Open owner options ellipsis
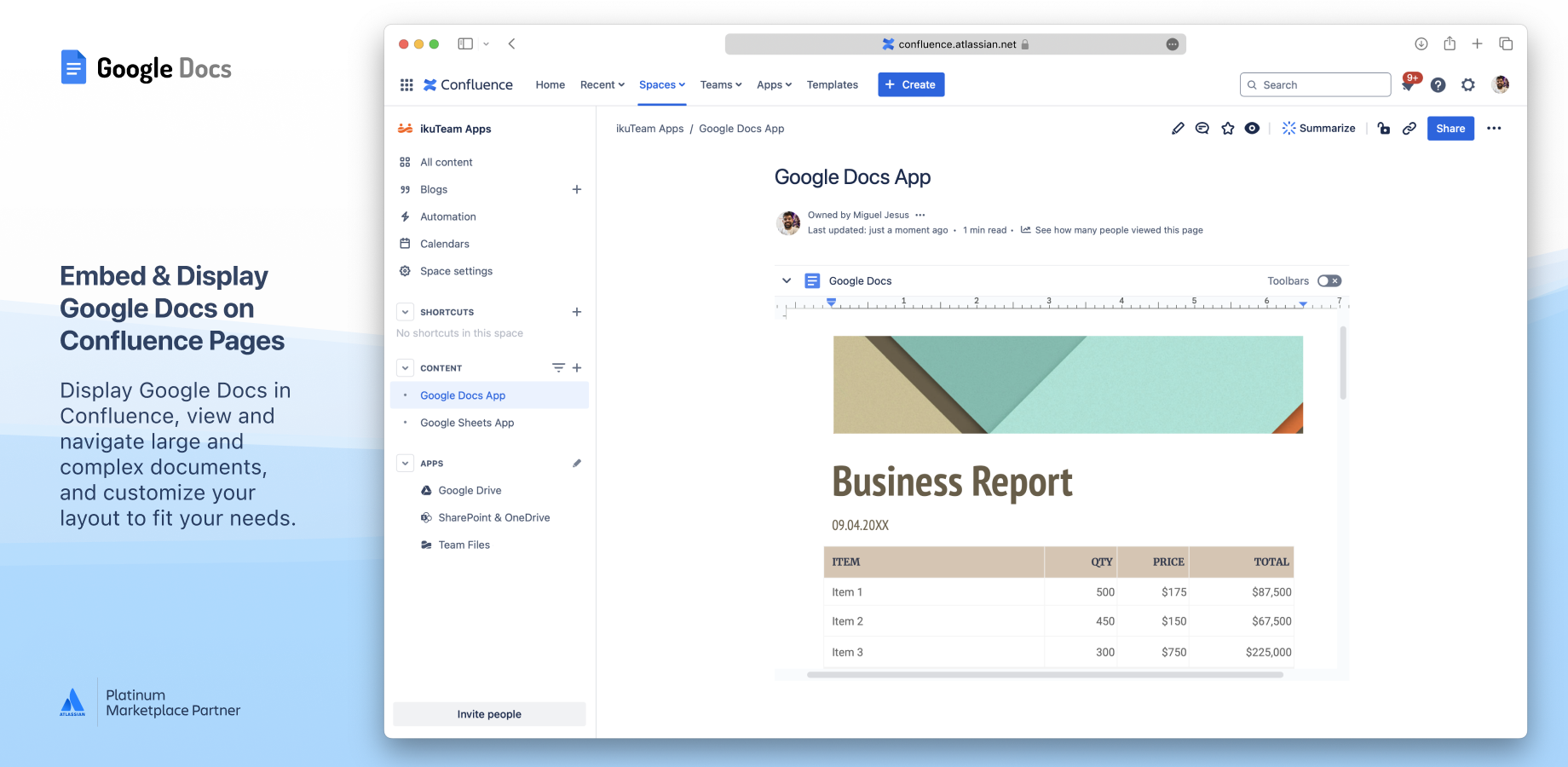The image size is (1568, 767). pyautogui.click(x=920, y=215)
